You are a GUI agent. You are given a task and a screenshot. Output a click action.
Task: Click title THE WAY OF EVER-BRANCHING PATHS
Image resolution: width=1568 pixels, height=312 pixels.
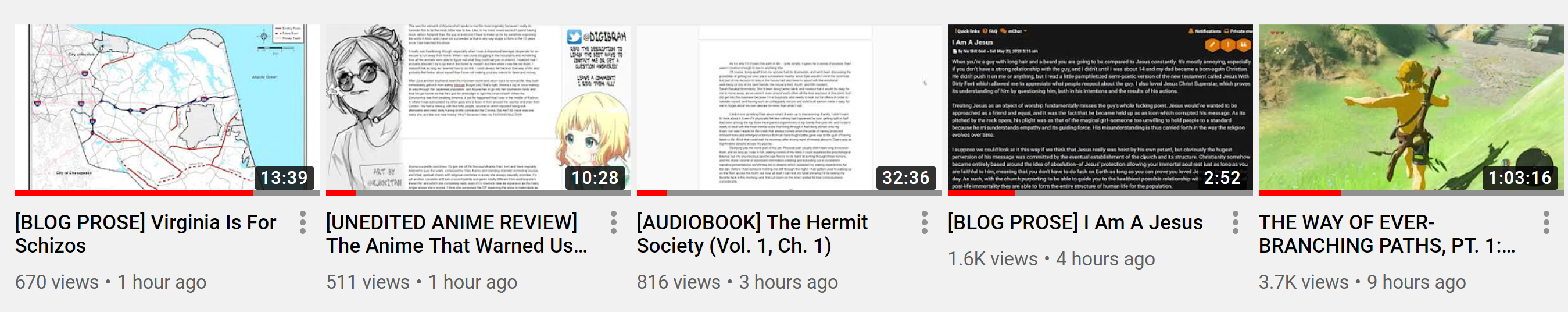coord(1387,234)
